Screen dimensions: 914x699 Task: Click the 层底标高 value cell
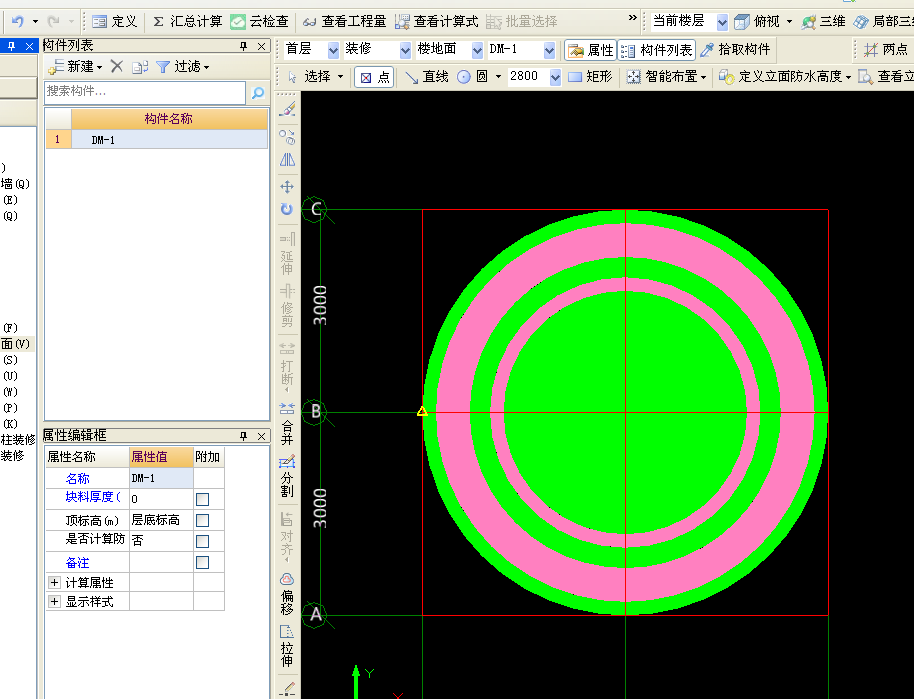pyautogui.click(x=161, y=520)
